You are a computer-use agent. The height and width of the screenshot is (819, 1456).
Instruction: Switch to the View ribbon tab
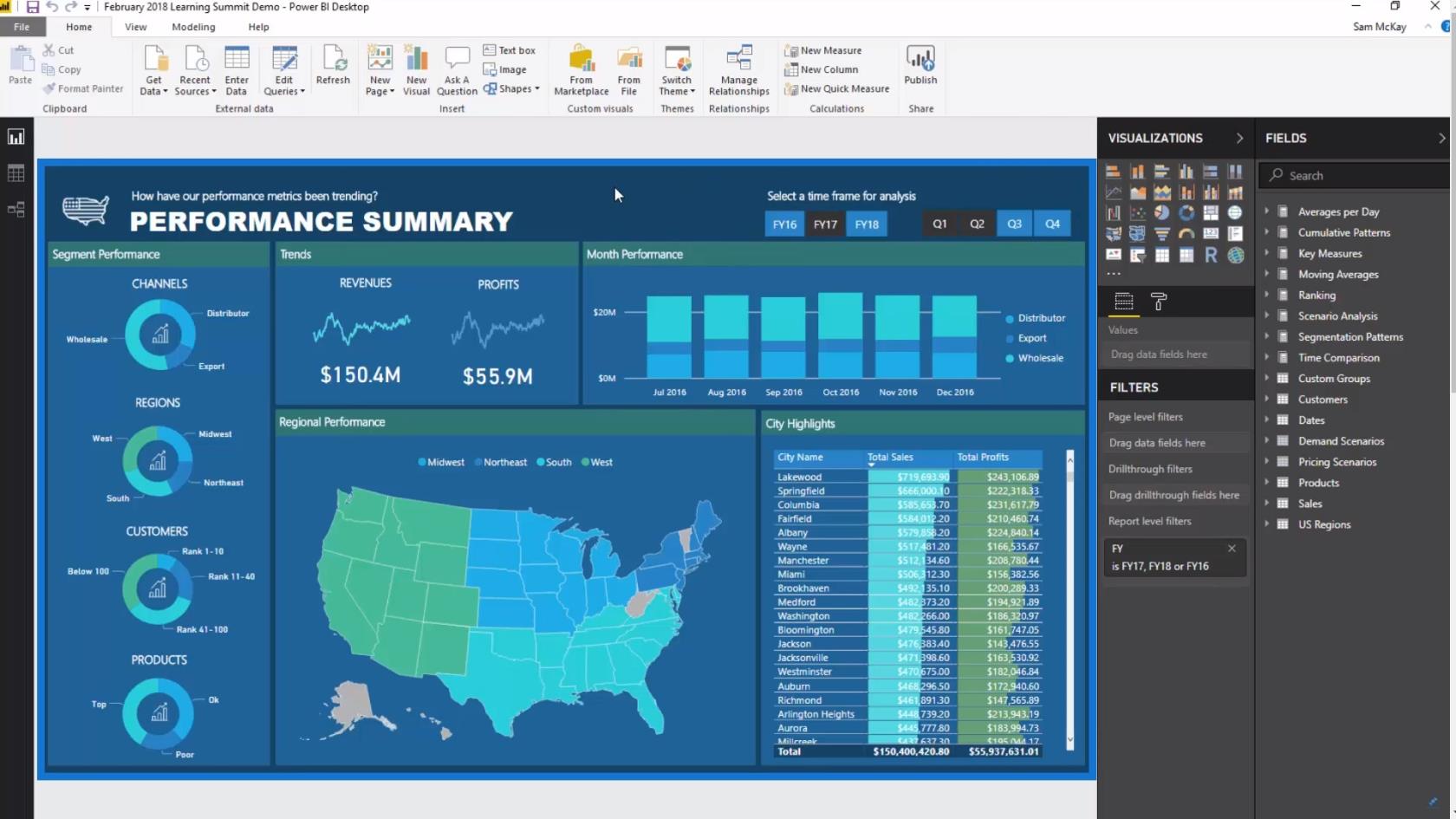pos(136,27)
